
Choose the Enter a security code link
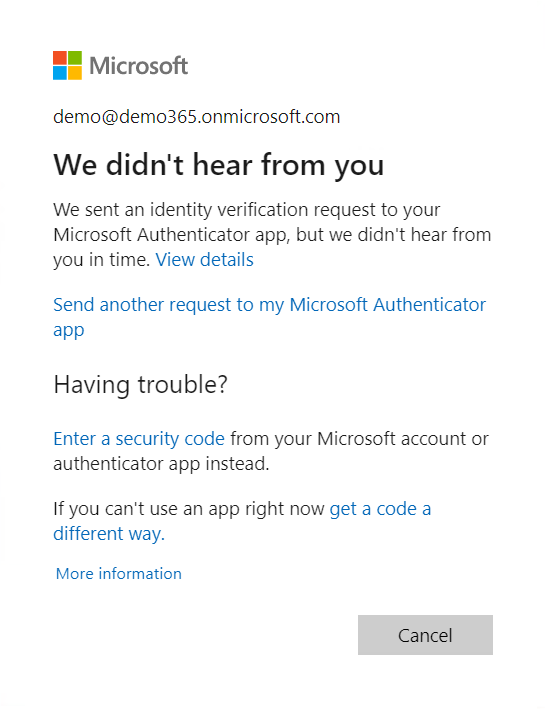139,439
